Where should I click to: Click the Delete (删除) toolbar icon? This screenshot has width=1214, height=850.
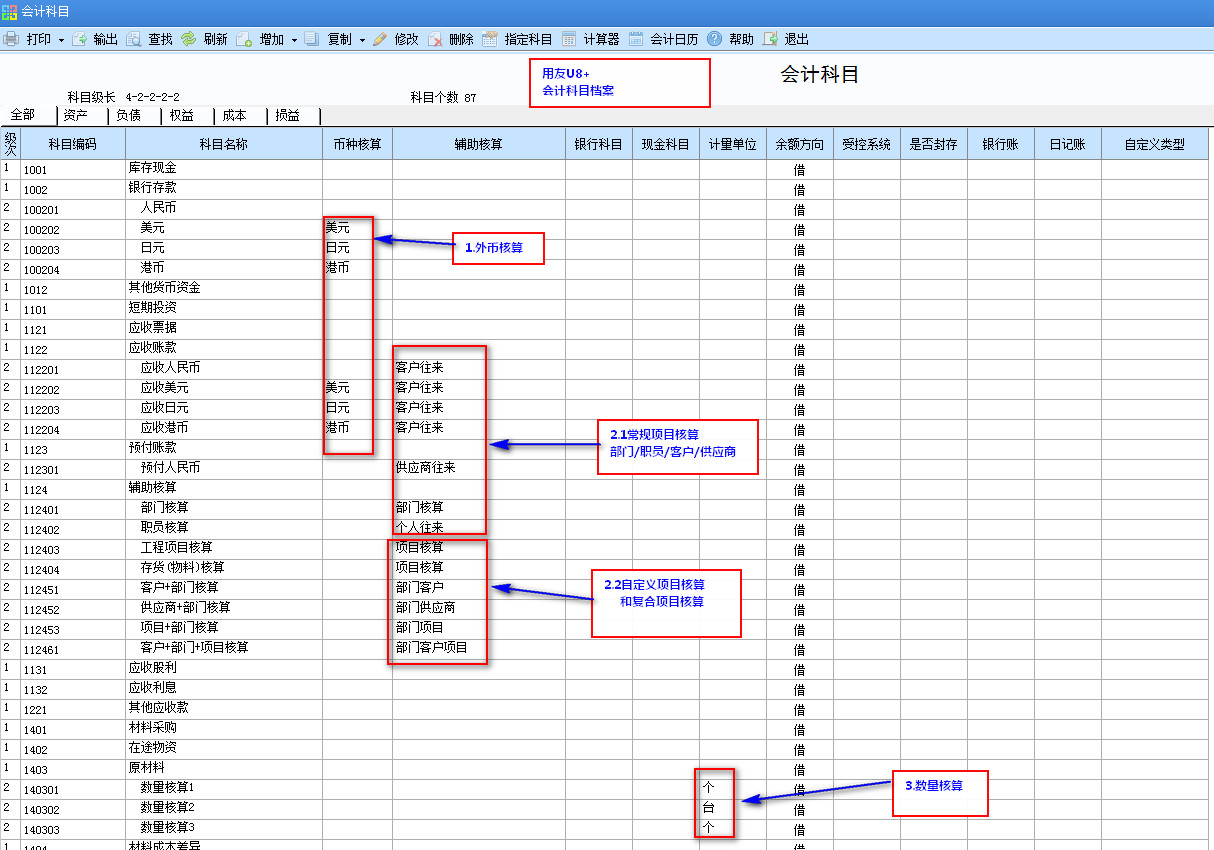tap(435, 39)
